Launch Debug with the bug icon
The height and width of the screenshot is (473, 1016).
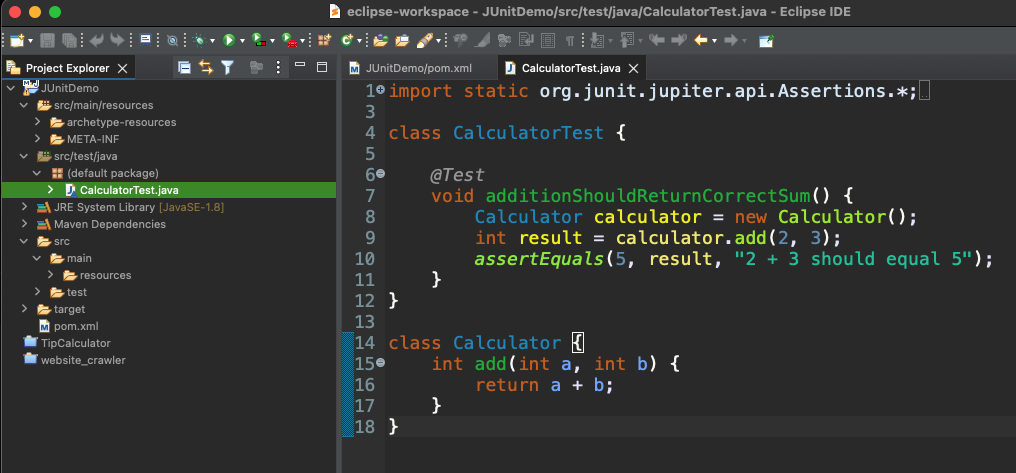(200, 41)
